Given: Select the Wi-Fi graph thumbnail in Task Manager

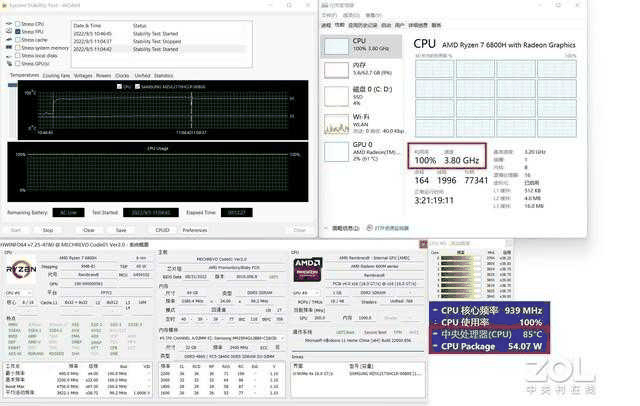Looking at the screenshot, I should (x=336, y=124).
